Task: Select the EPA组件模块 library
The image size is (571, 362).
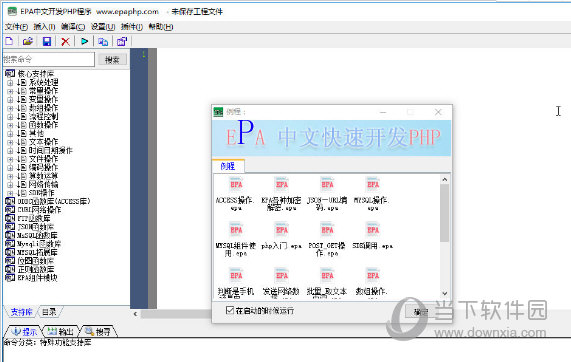Action: (32, 278)
